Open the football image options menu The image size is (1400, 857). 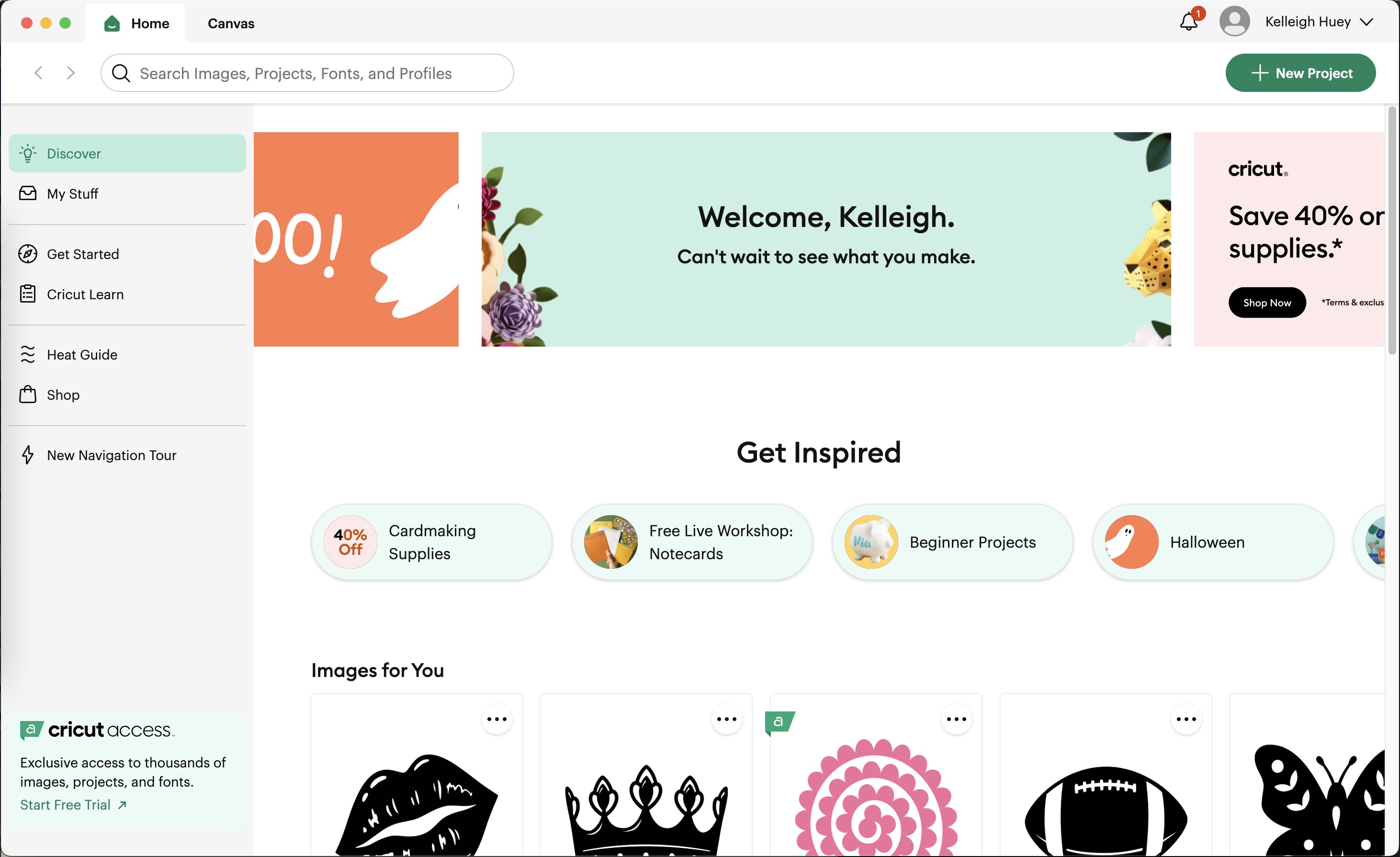(x=1186, y=719)
